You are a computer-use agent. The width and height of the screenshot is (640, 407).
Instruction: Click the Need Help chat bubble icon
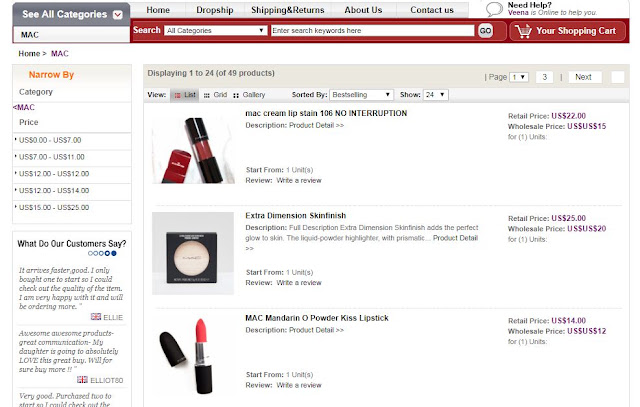pyautogui.click(x=494, y=9)
